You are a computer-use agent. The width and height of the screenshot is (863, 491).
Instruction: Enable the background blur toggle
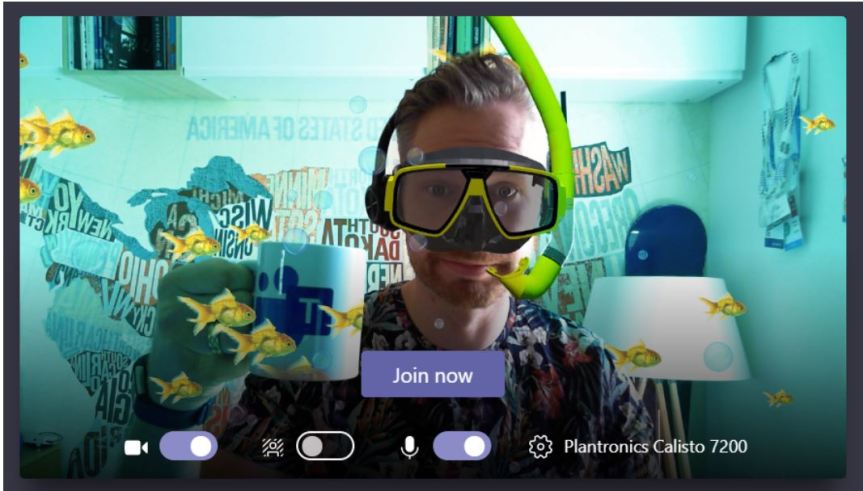click(x=325, y=447)
